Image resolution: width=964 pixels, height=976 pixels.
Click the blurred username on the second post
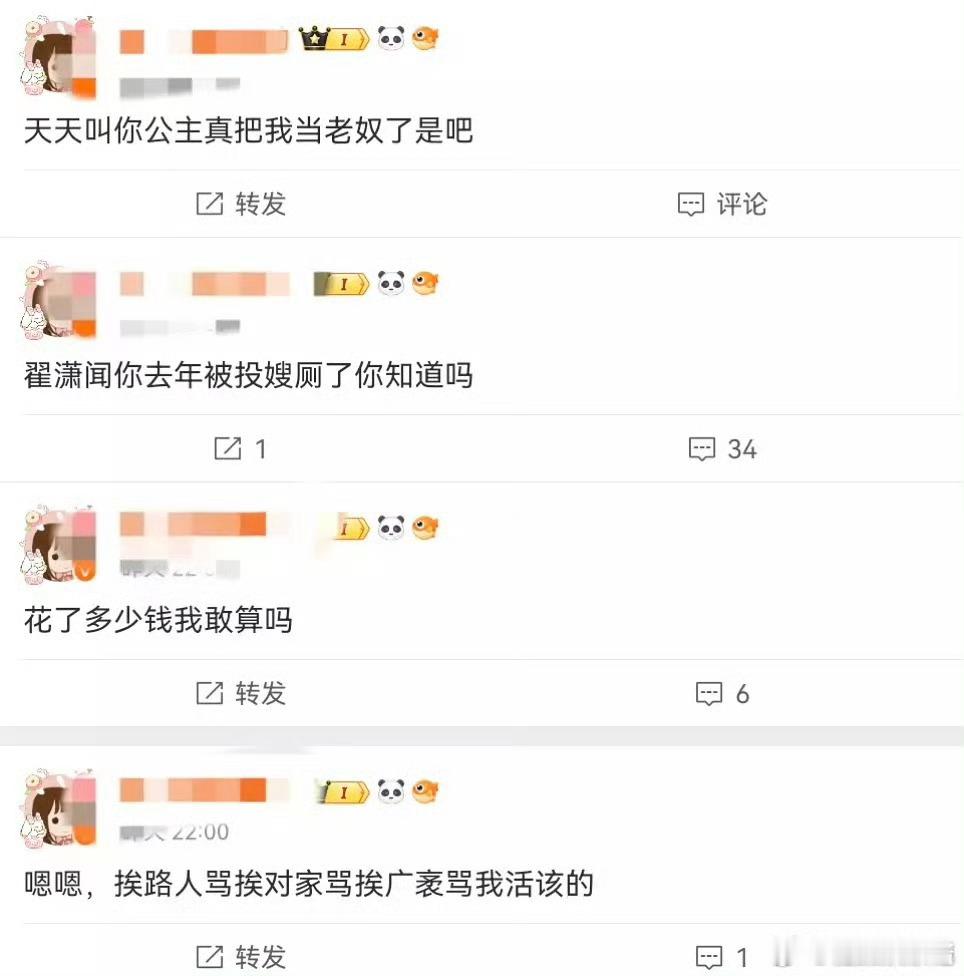point(205,284)
